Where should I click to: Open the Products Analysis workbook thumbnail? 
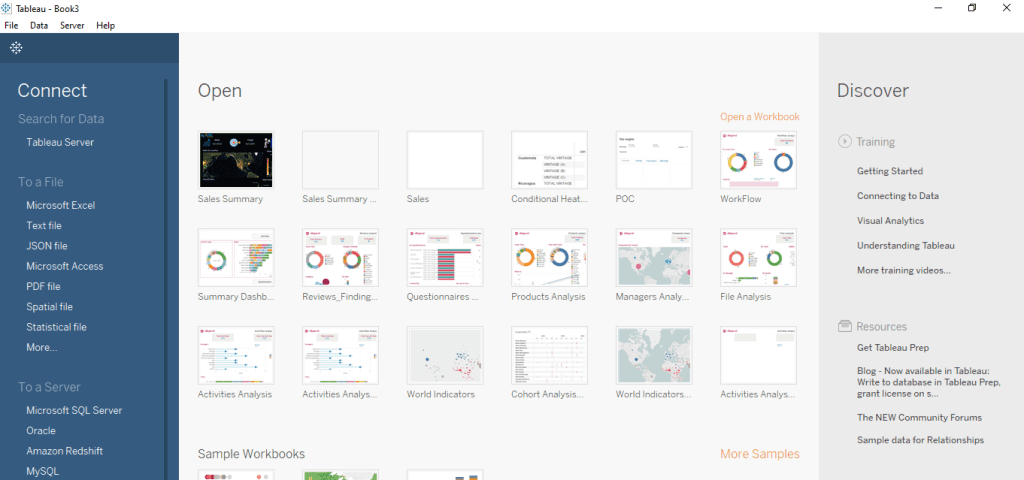[x=549, y=257]
